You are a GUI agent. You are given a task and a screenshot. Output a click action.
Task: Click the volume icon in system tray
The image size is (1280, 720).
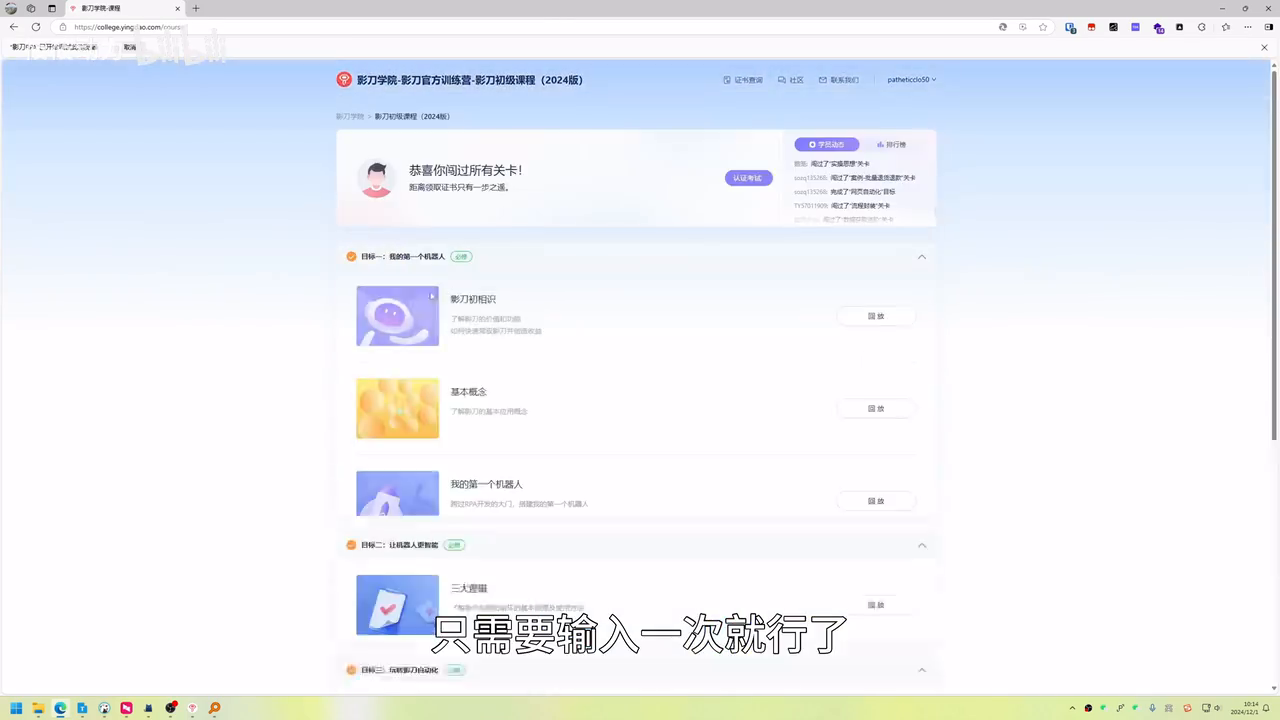(x=1217, y=708)
